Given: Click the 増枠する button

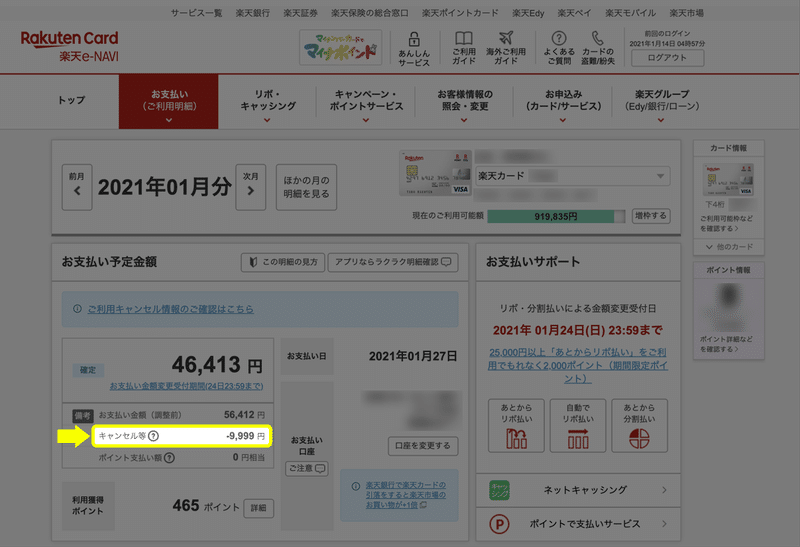Looking at the screenshot, I should [x=651, y=216].
